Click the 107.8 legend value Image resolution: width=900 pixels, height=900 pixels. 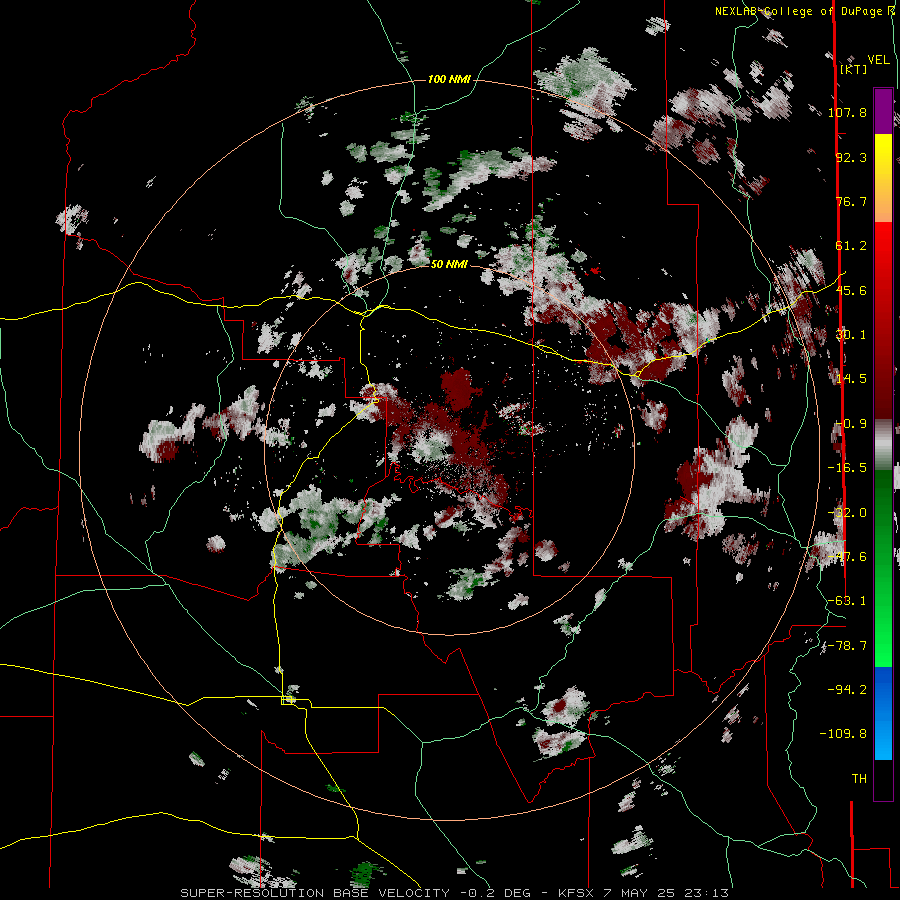point(848,112)
